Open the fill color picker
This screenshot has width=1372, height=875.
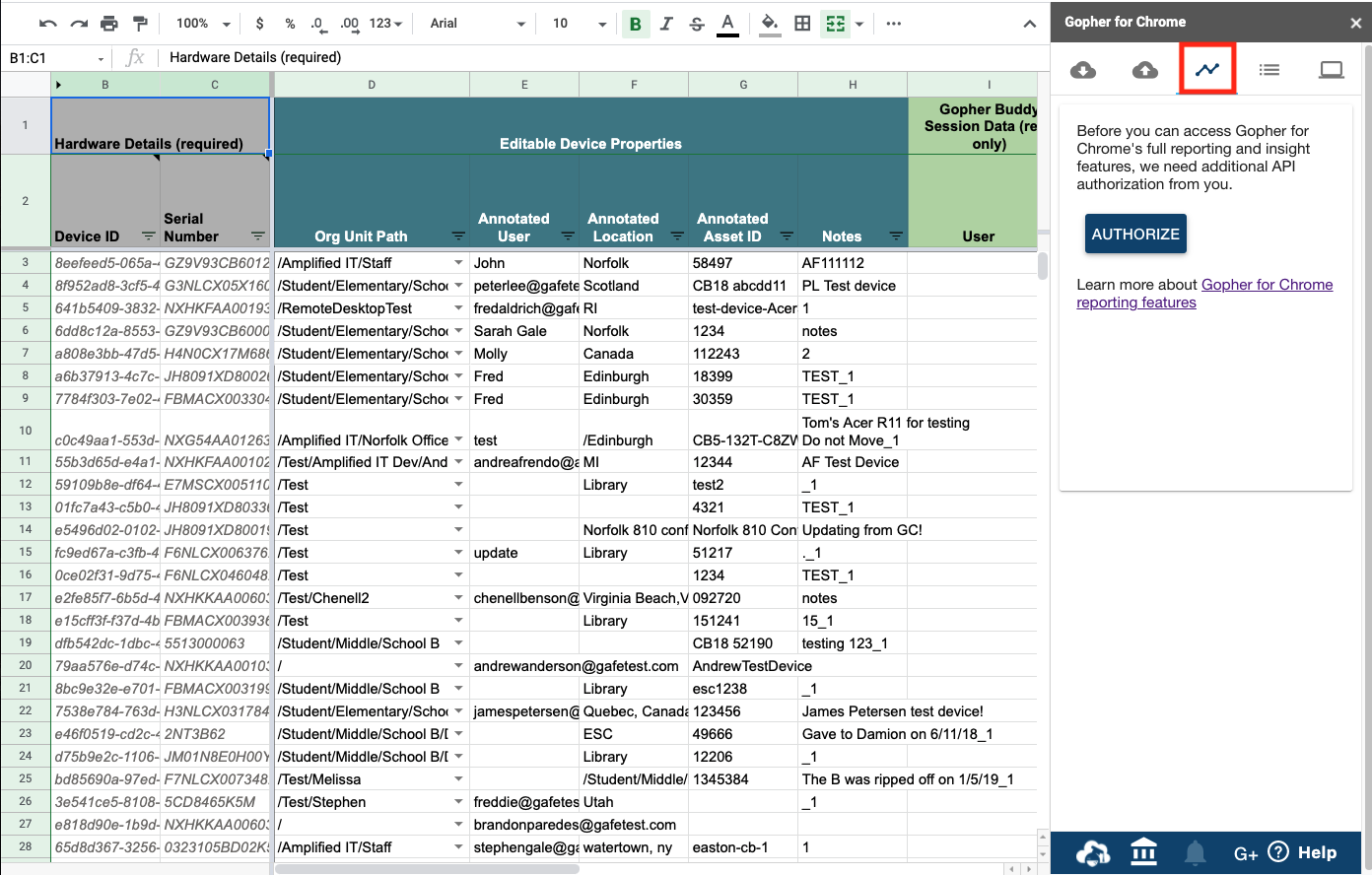(x=770, y=24)
